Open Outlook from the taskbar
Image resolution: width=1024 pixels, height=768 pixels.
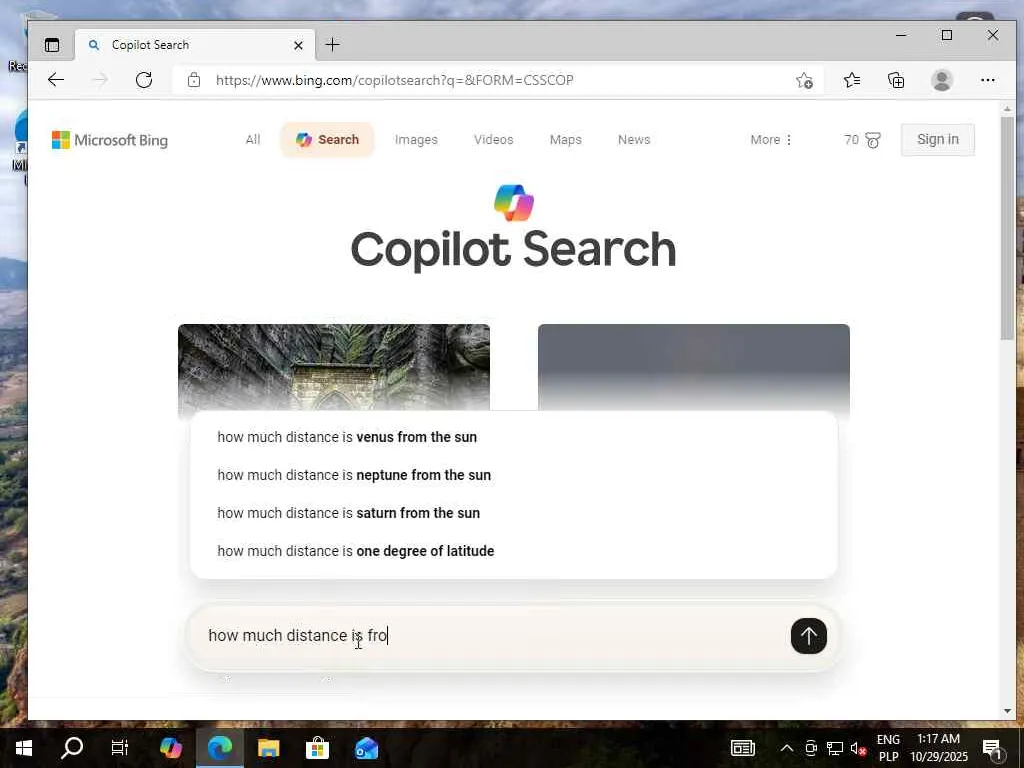point(366,748)
